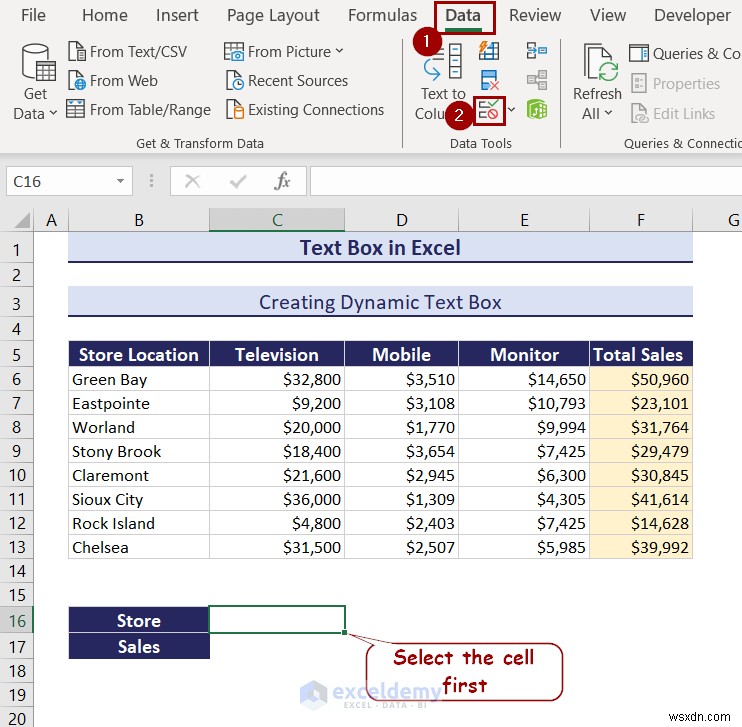Click the 'Sioux City' cell
This screenshot has height=727, width=742.
coord(139,499)
